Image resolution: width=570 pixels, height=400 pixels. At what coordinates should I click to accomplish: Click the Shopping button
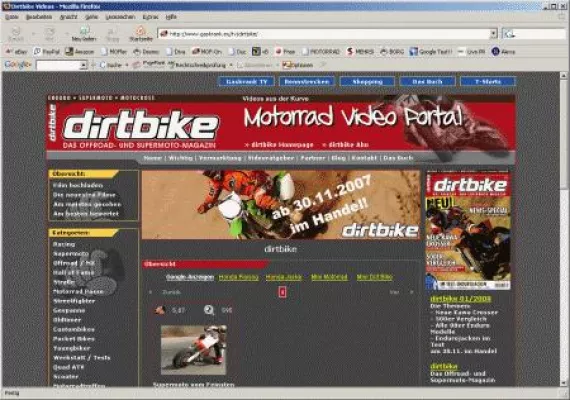(x=367, y=81)
